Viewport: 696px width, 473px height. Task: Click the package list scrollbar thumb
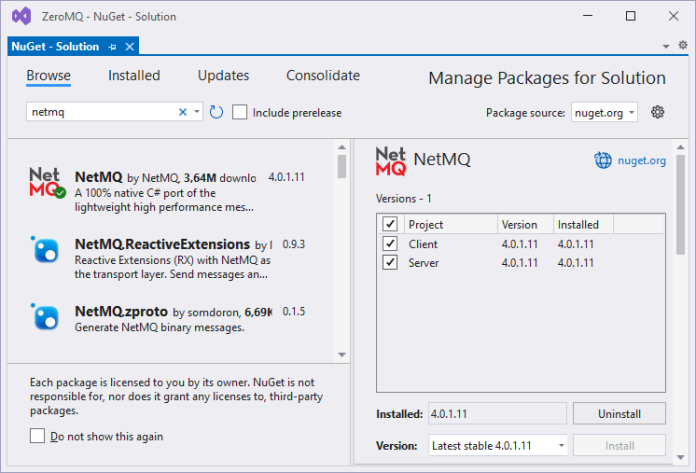[x=342, y=166]
